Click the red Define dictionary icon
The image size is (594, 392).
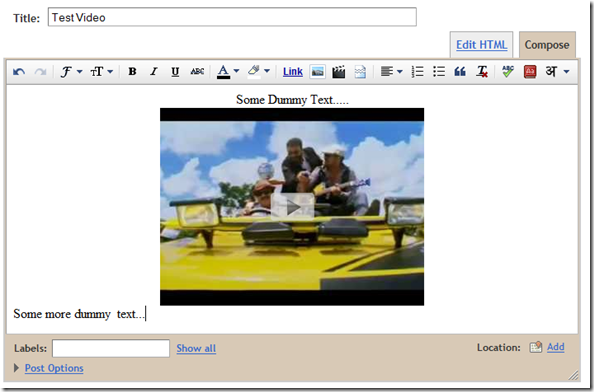[x=530, y=72]
